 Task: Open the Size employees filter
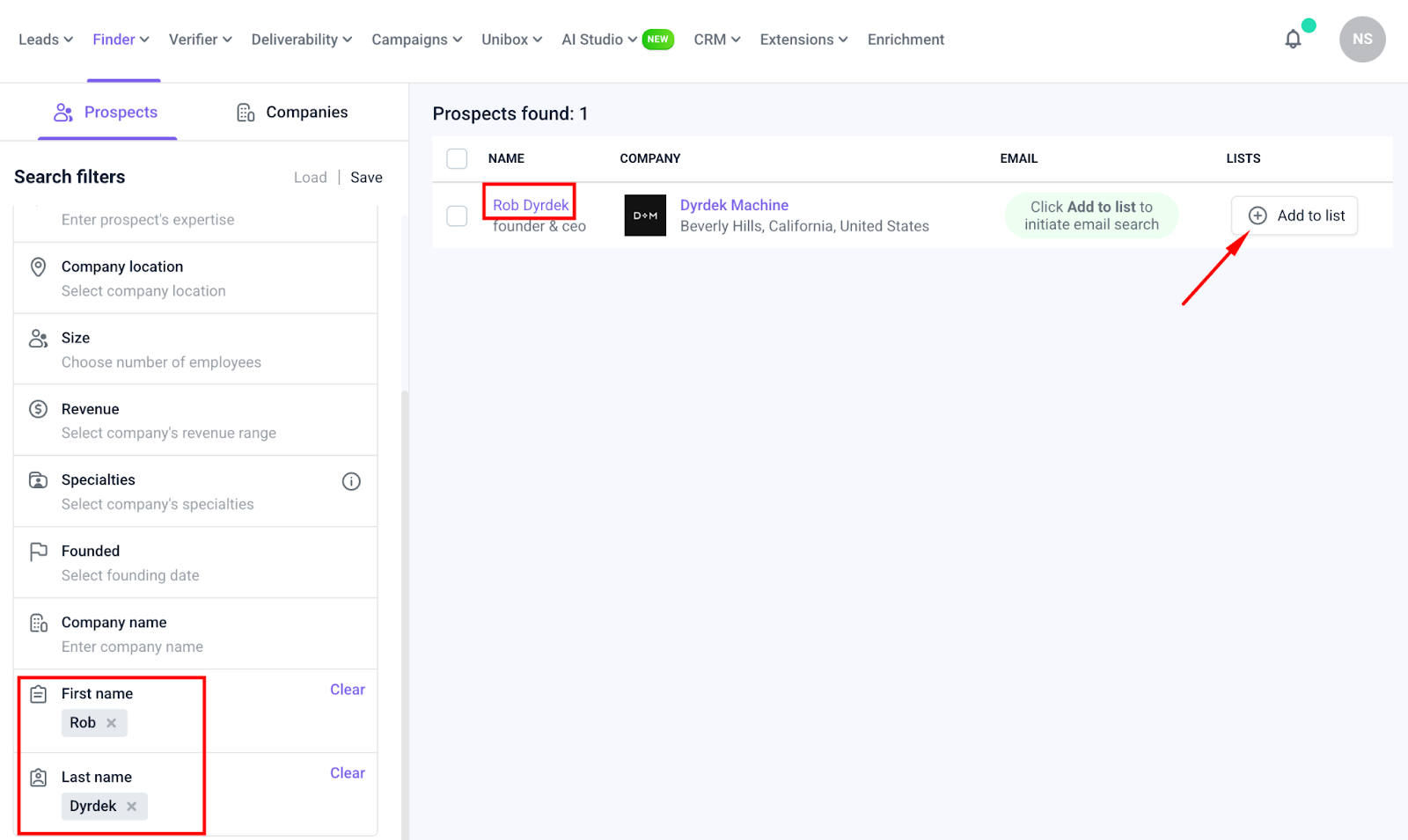tap(195, 349)
